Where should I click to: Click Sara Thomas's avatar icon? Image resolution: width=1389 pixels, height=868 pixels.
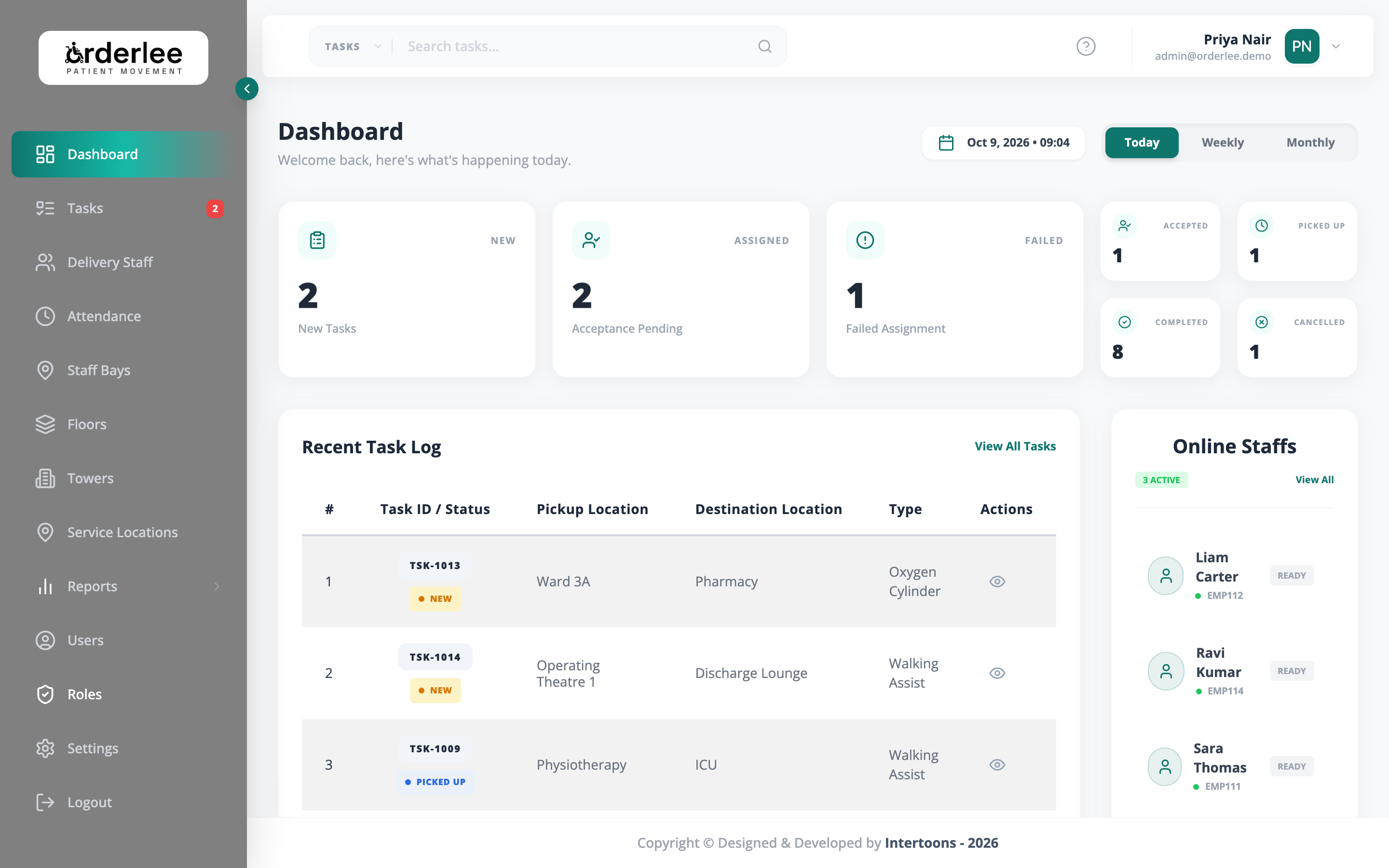tap(1165, 766)
